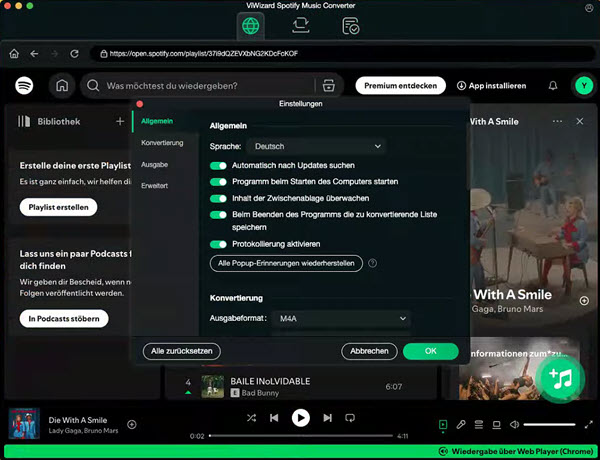This screenshot has width=600, height=460.
Task: Click the search magnifier icon
Action: coord(93,85)
